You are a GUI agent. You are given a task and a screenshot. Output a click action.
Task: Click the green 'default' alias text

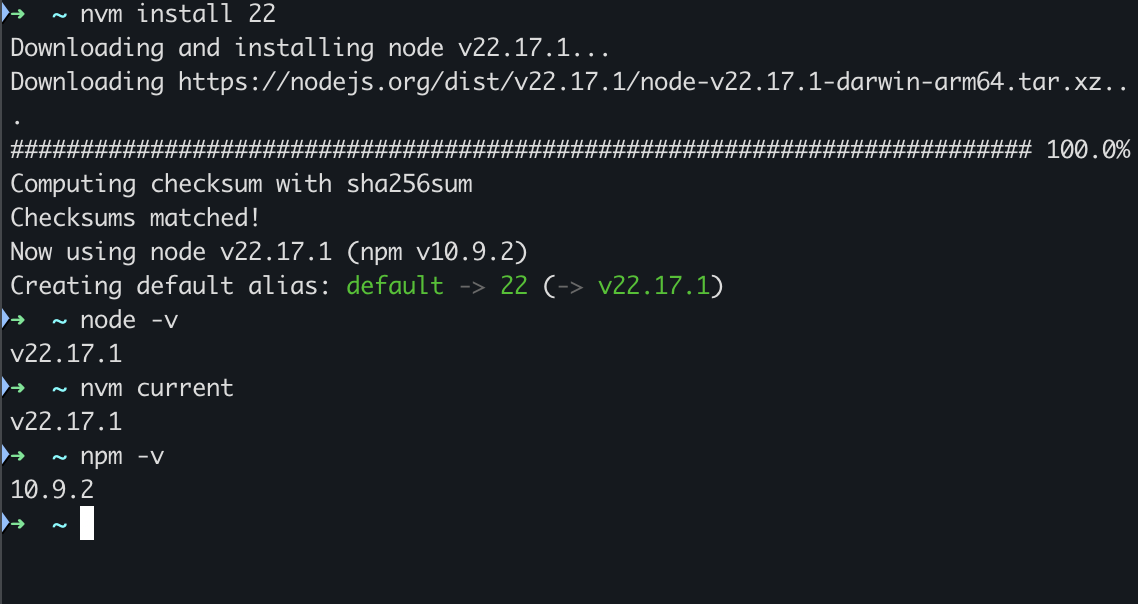(395, 285)
